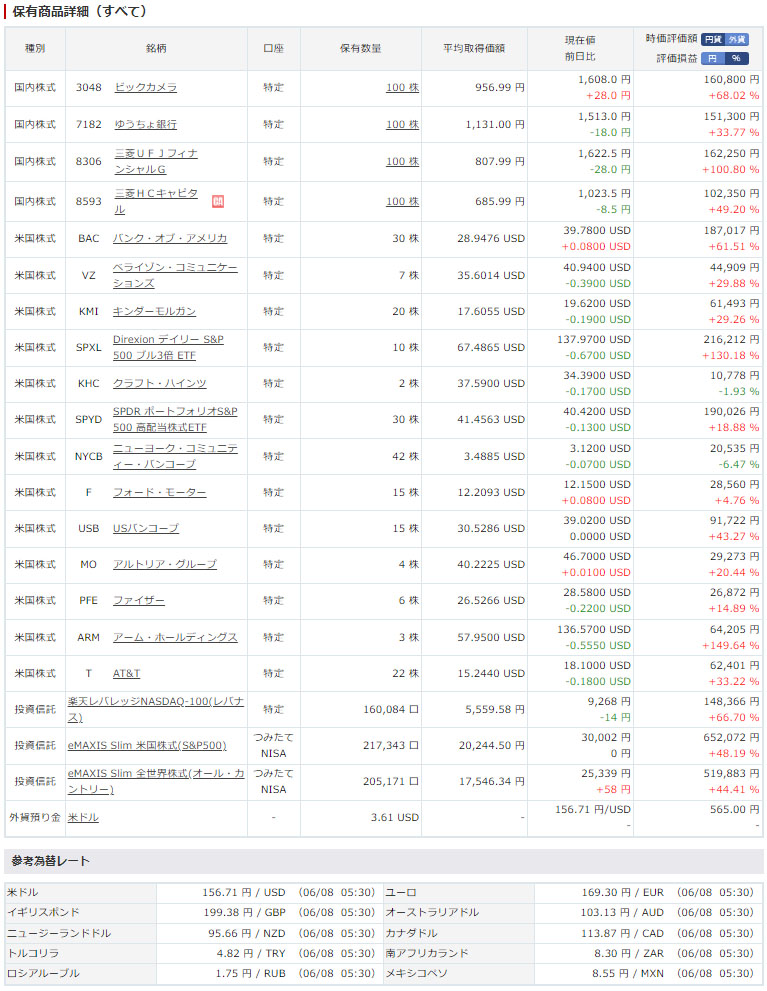Open 楽天レバレッジNASDAQ-100 fund page
767x991 pixels.
point(155,709)
